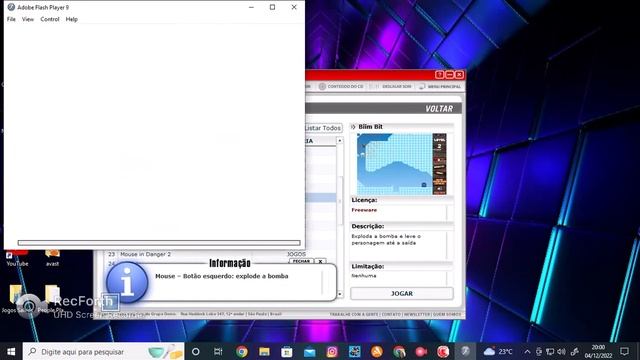Open the Jogos desktop folder
Viewport: 640px width, 360px height.
point(15,299)
